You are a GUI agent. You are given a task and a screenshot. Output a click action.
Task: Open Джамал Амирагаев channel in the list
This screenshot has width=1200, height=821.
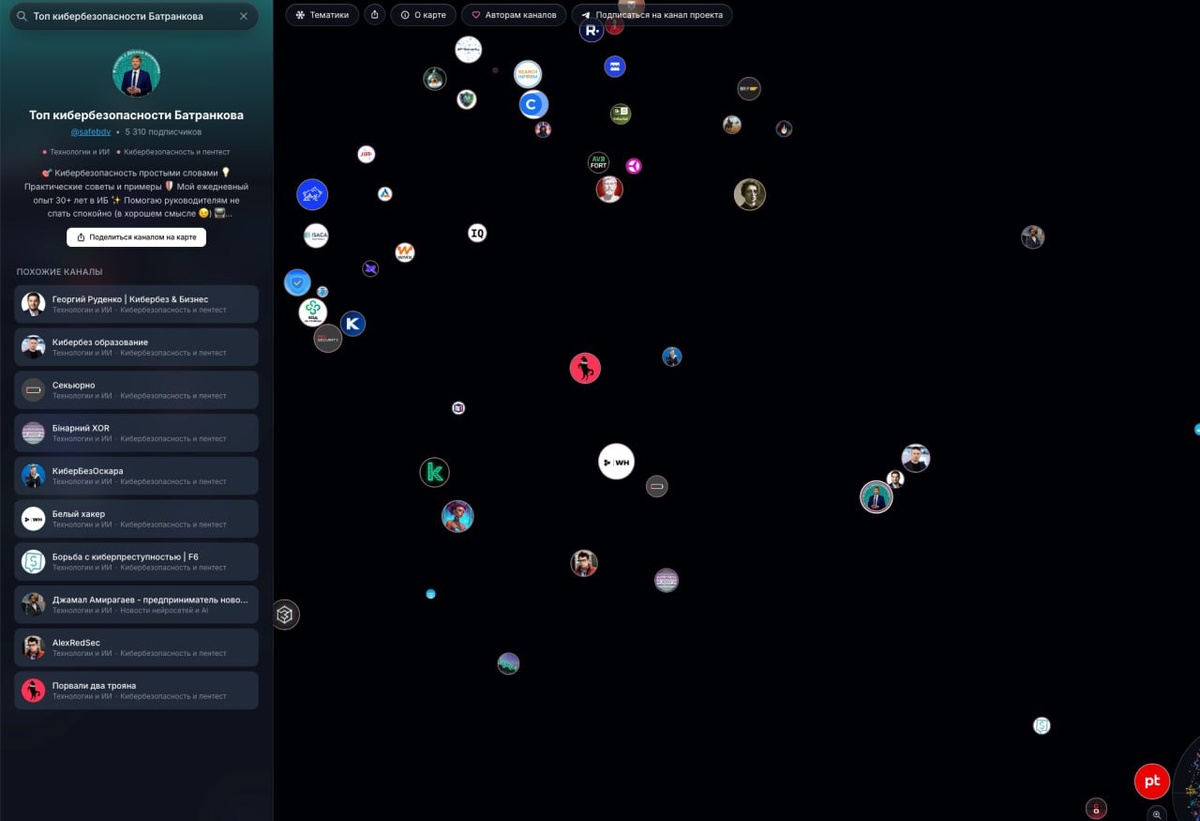(x=136, y=605)
